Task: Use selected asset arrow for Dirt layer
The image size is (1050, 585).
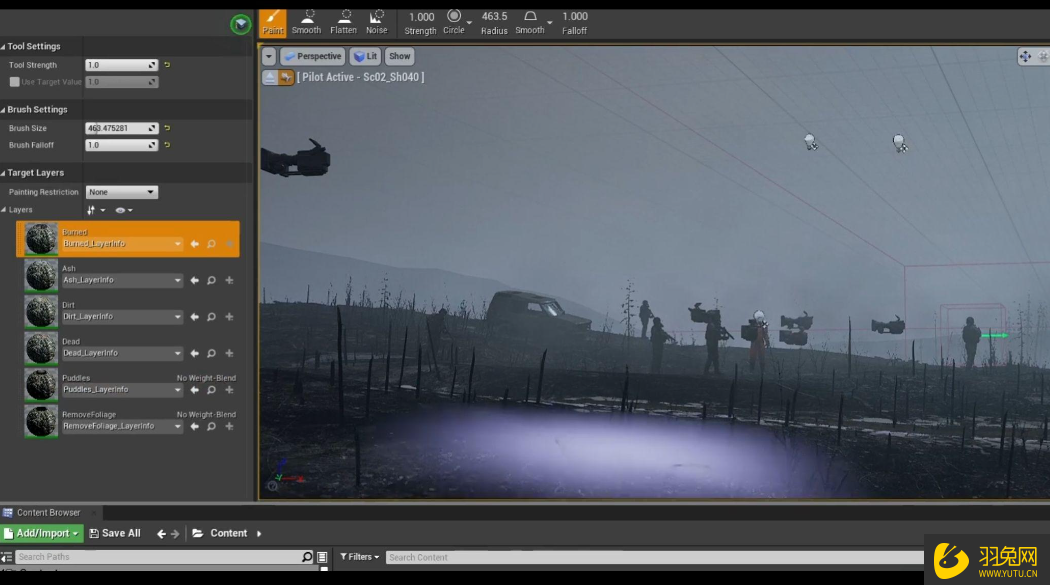Action: point(194,317)
